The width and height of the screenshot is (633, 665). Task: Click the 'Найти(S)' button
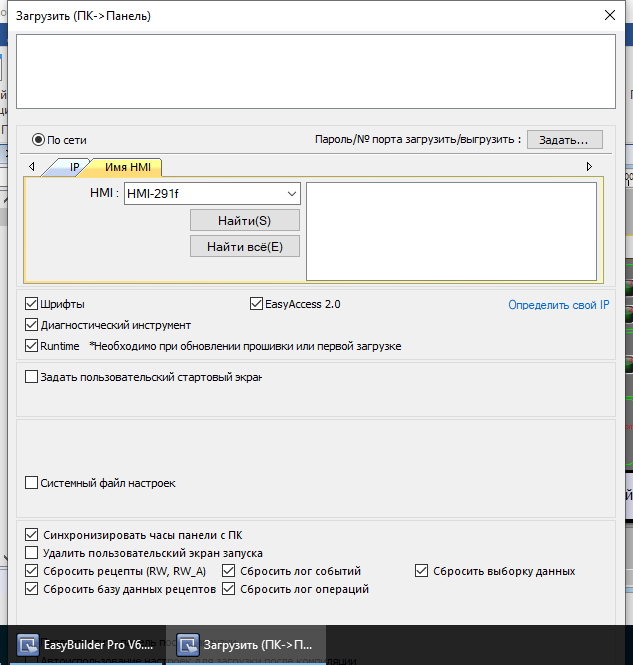coord(245,221)
